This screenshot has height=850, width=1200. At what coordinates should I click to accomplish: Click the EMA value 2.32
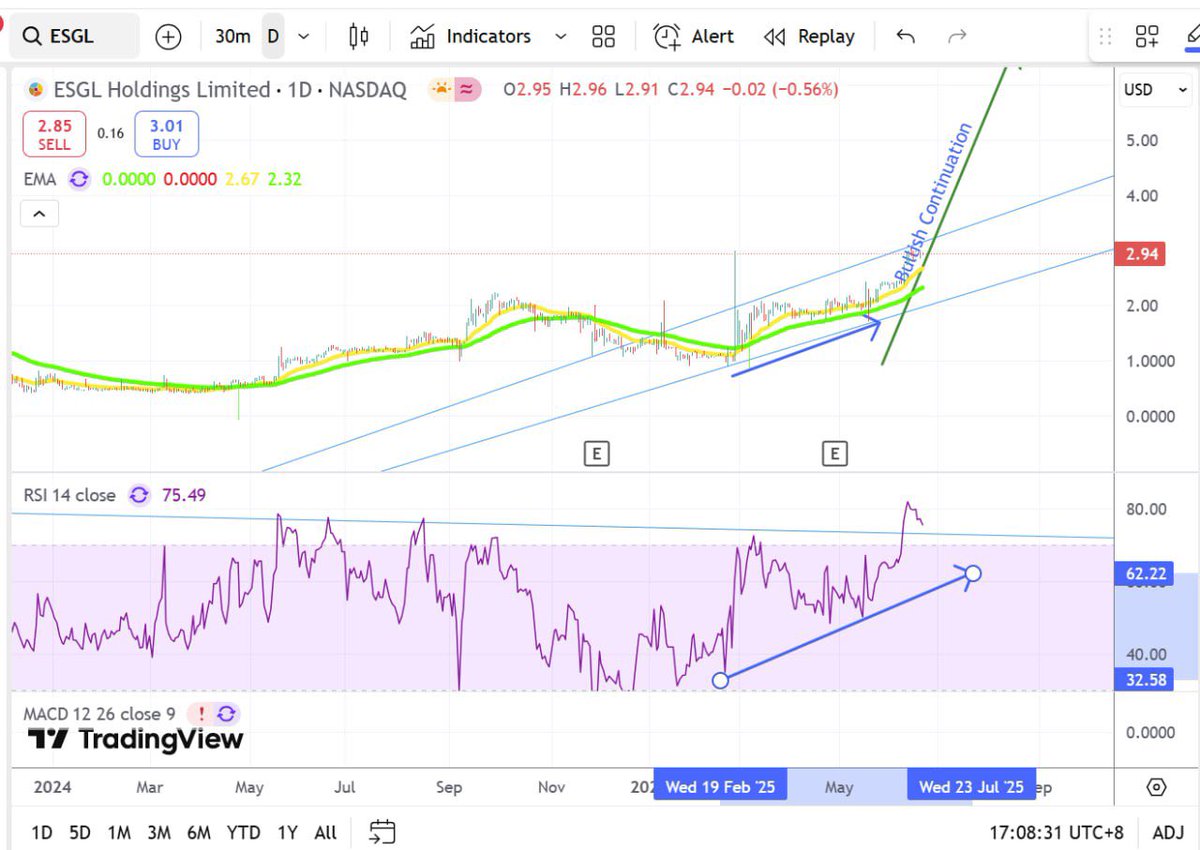pyautogui.click(x=284, y=180)
